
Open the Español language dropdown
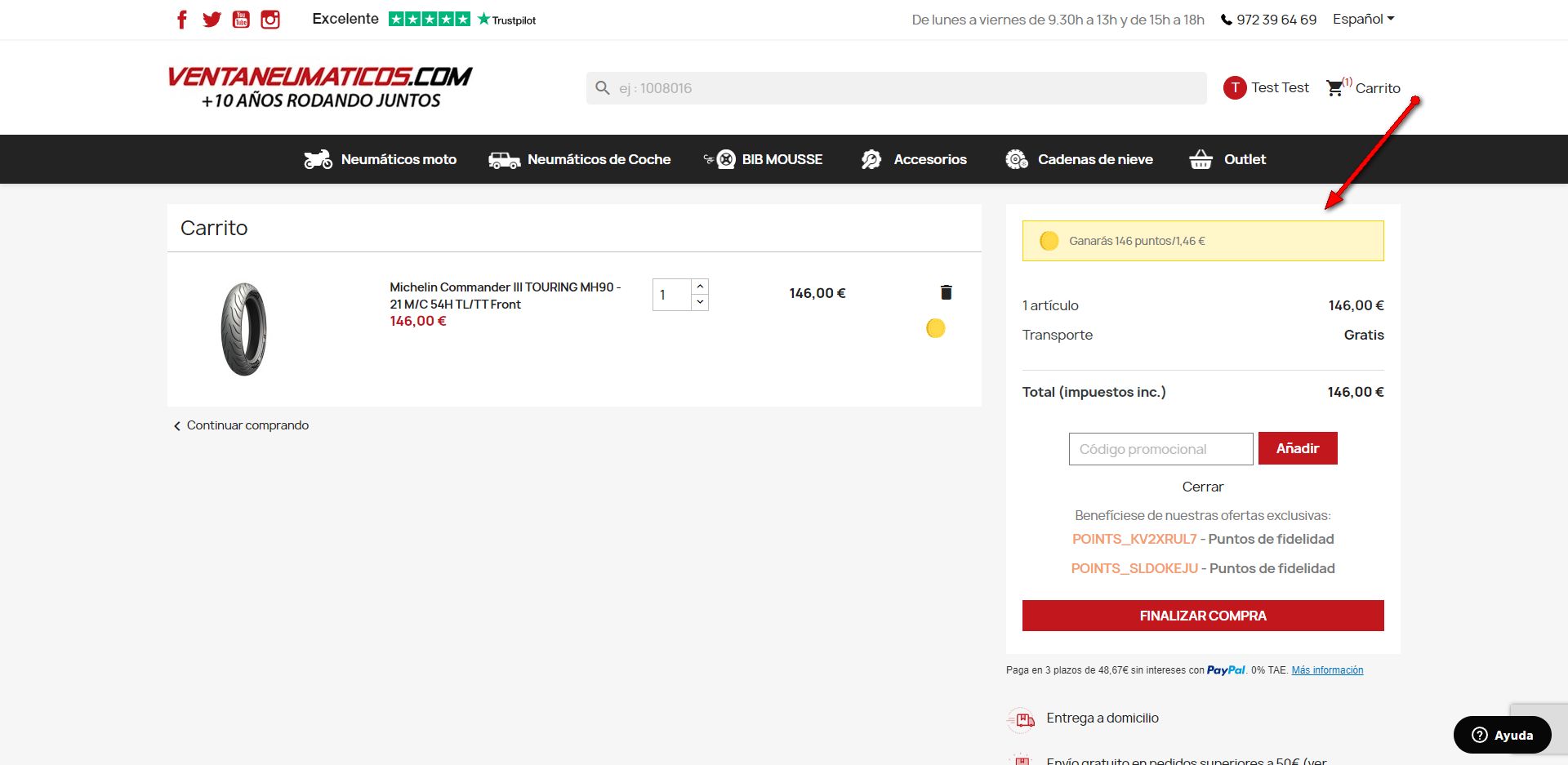point(1363,19)
